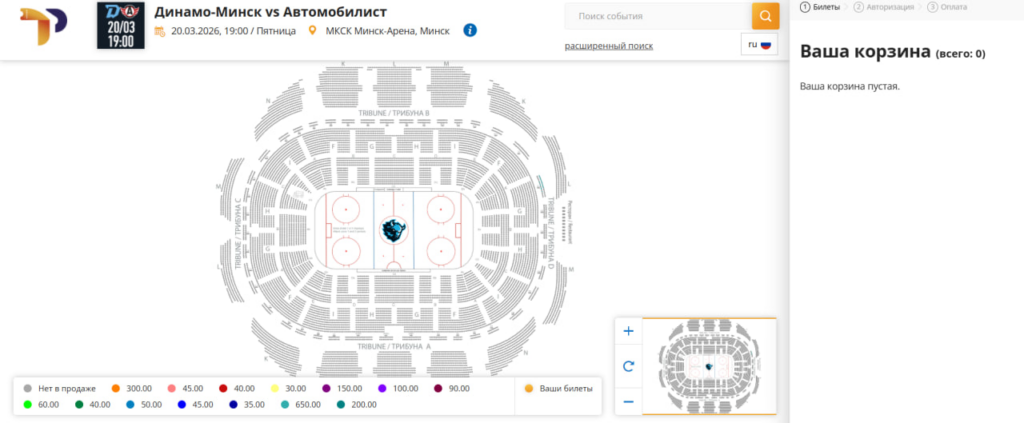
Task: Focus the Поиск события search field
Action: (x=657, y=16)
